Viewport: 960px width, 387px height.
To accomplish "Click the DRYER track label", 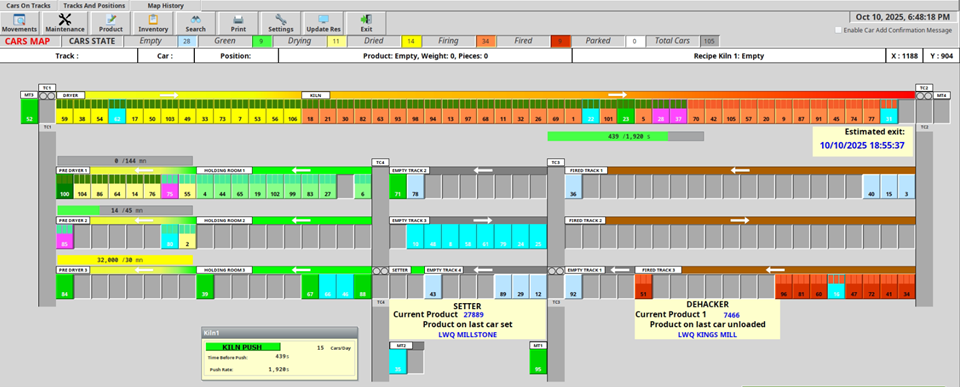I will (x=70, y=95).
